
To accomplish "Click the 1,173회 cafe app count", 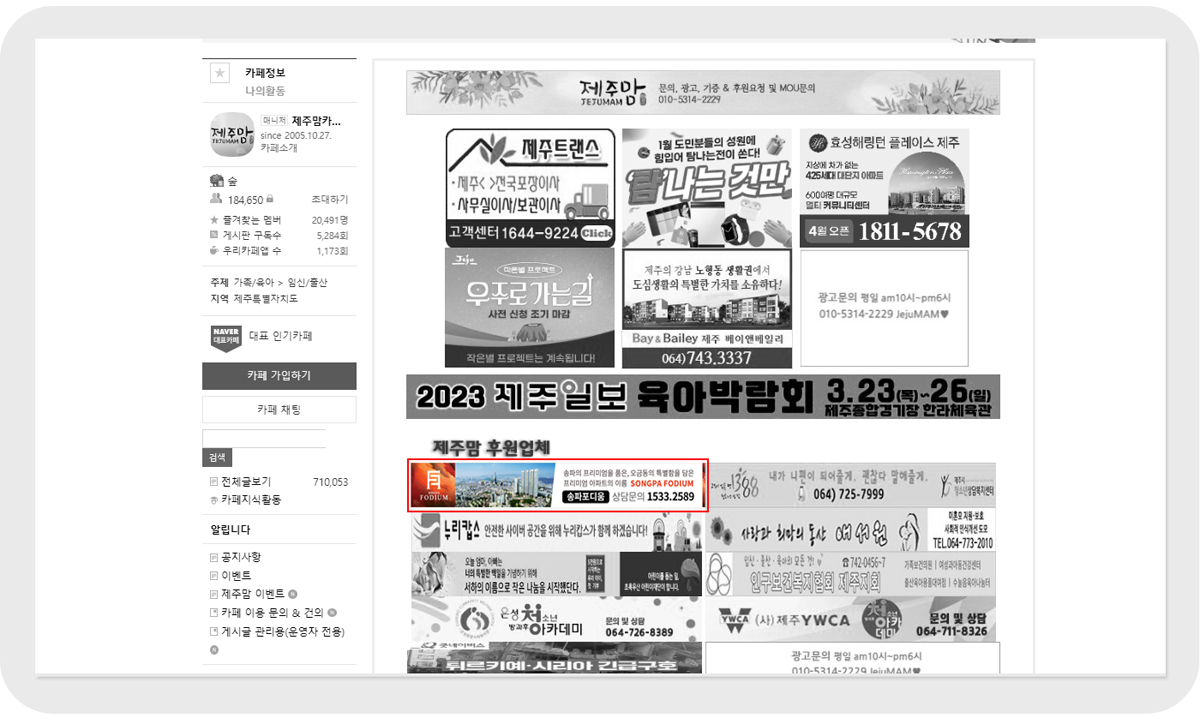I will click(332, 250).
